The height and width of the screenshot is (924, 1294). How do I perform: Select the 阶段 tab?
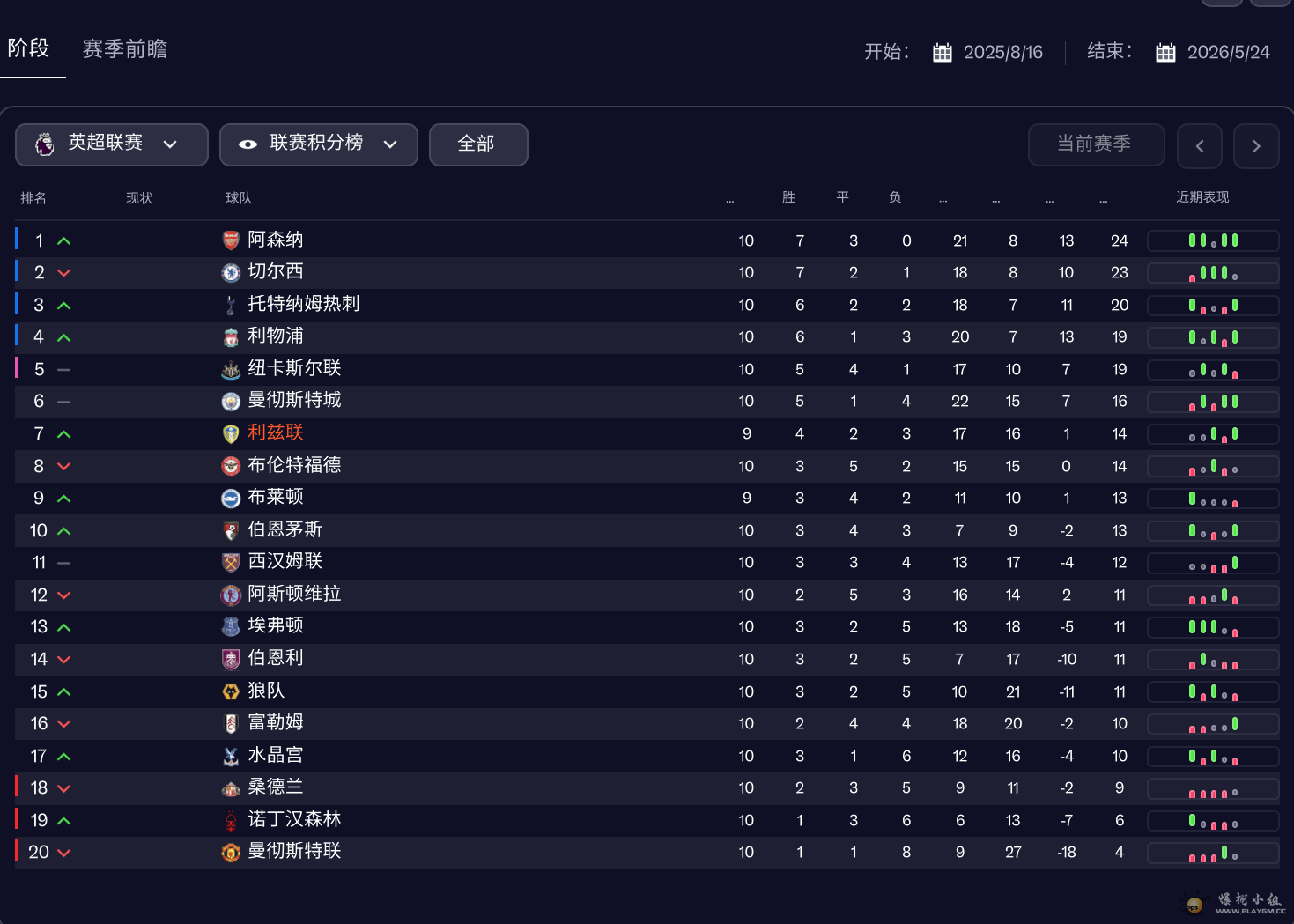pyautogui.click(x=28, y=48)
